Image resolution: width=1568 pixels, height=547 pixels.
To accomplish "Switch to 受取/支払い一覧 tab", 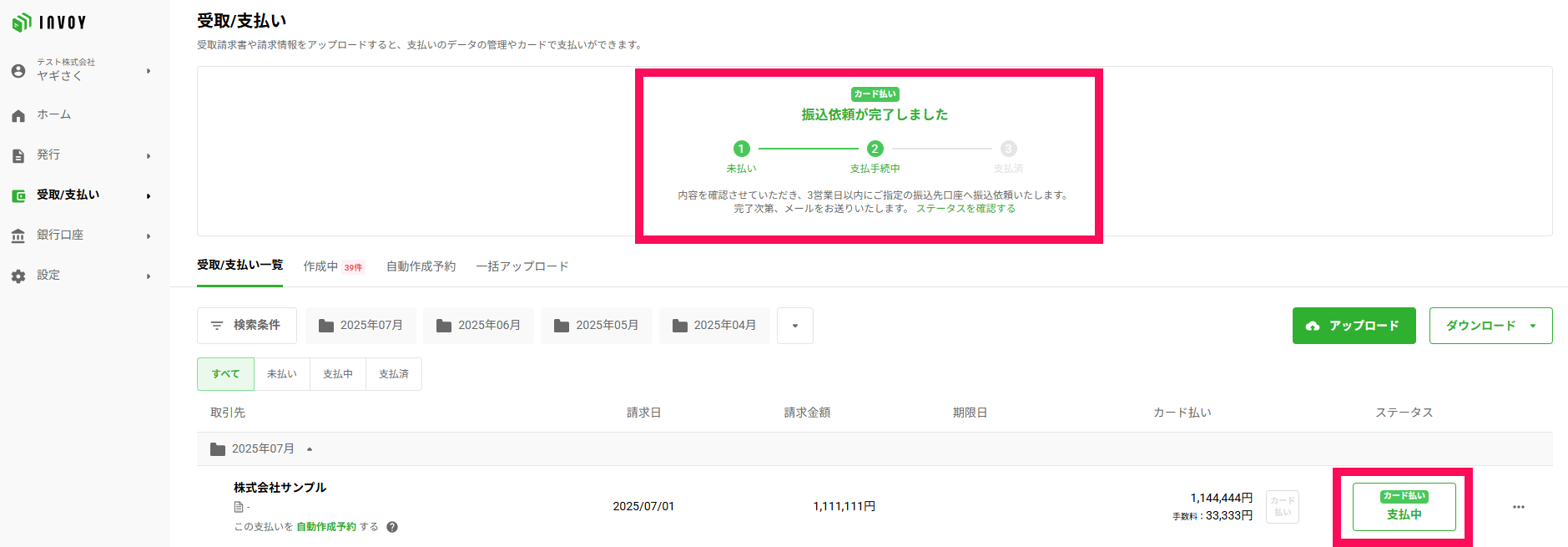I will tap(239, 266).
